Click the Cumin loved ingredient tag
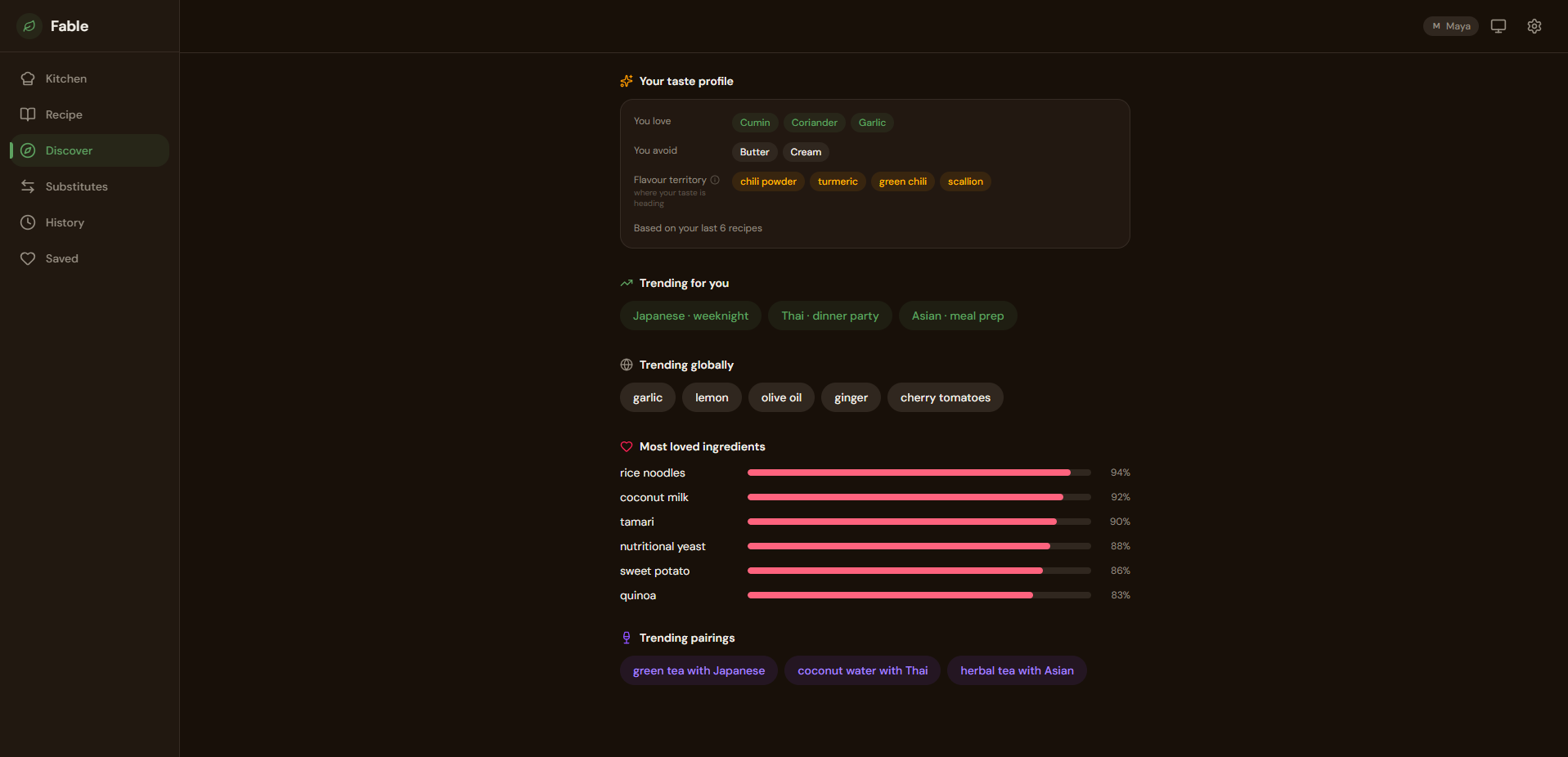Viewport: 1568px width, 757px height. (x=755, y=123)
